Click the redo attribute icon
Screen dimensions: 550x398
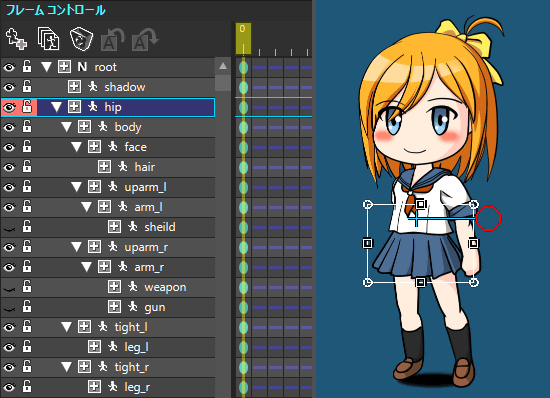[145, 39]
